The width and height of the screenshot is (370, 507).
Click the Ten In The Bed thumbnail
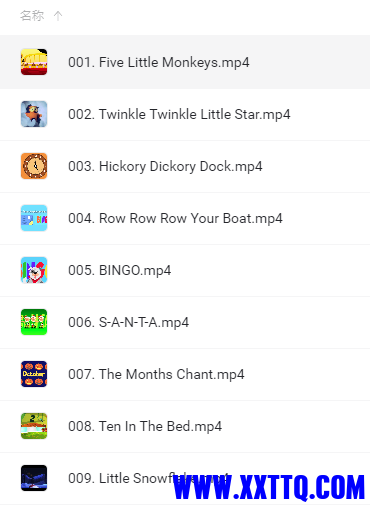tap(34, 426)
